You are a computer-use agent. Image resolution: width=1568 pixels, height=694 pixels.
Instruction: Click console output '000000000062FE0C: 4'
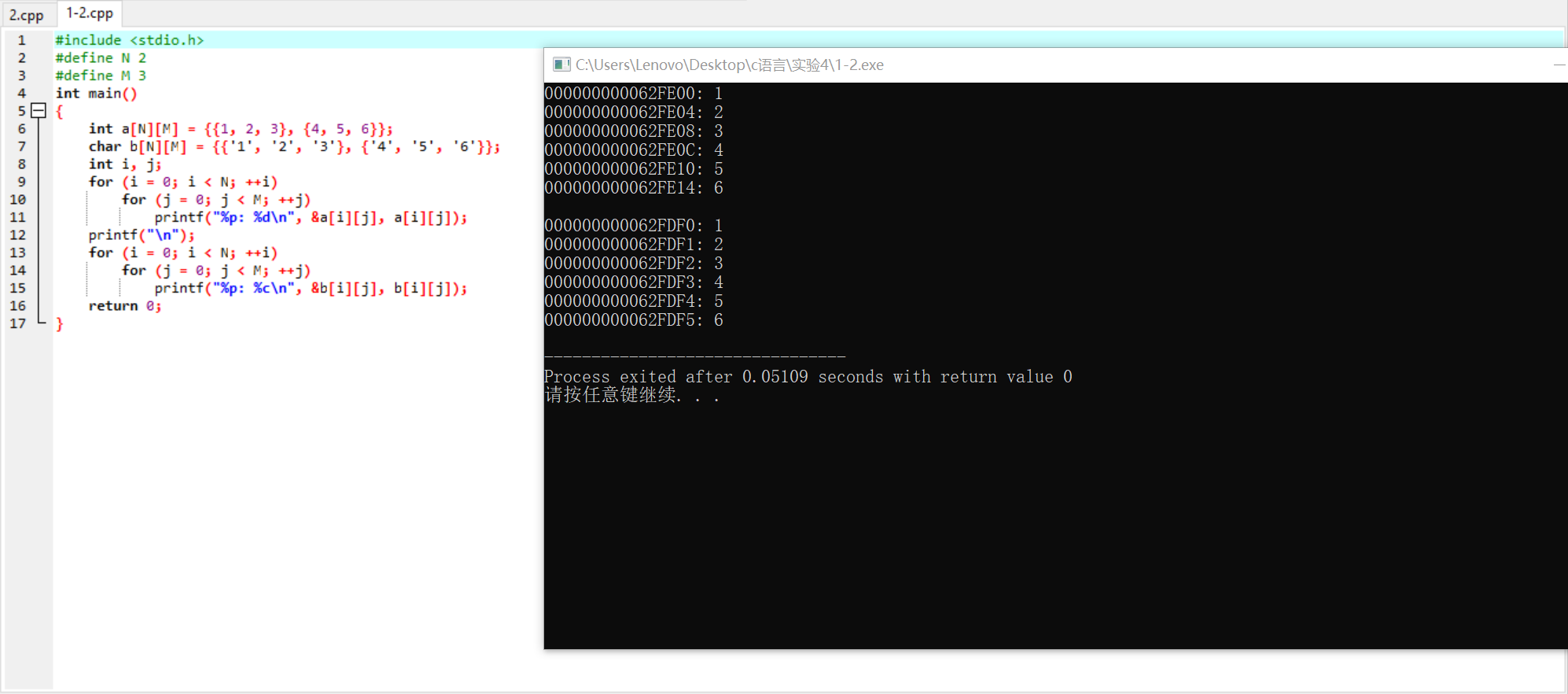634,150
